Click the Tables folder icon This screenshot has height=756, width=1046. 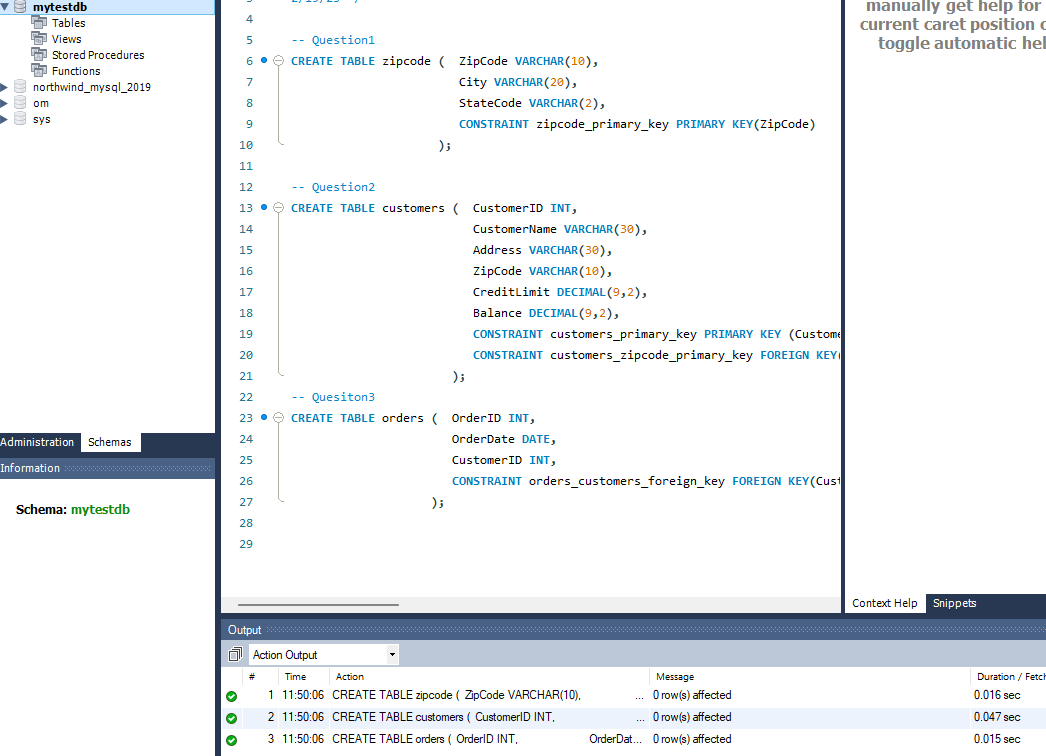39,23
